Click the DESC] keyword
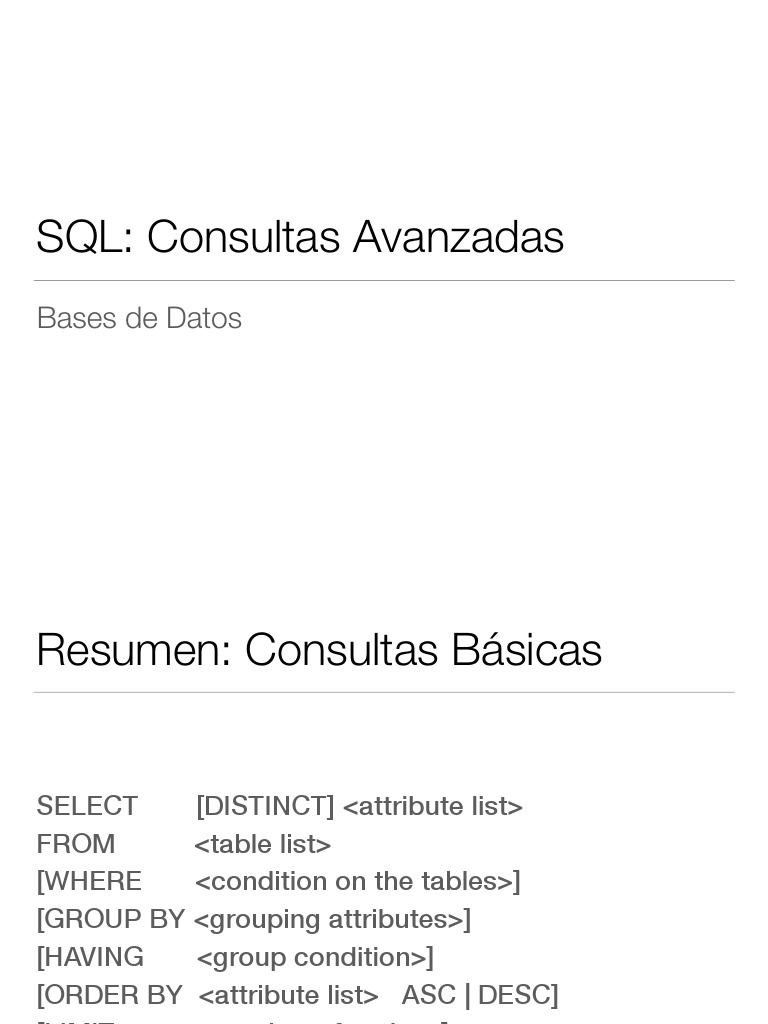 pos(518,995)
